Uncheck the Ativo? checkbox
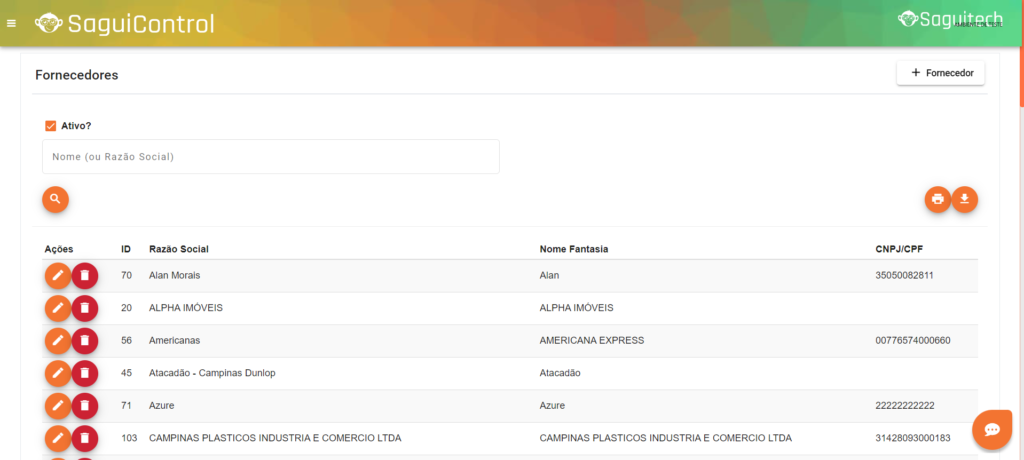Image resolution: width=1024 pixels, height=460 pixels. pyautogui.click(x=50, y=126)
